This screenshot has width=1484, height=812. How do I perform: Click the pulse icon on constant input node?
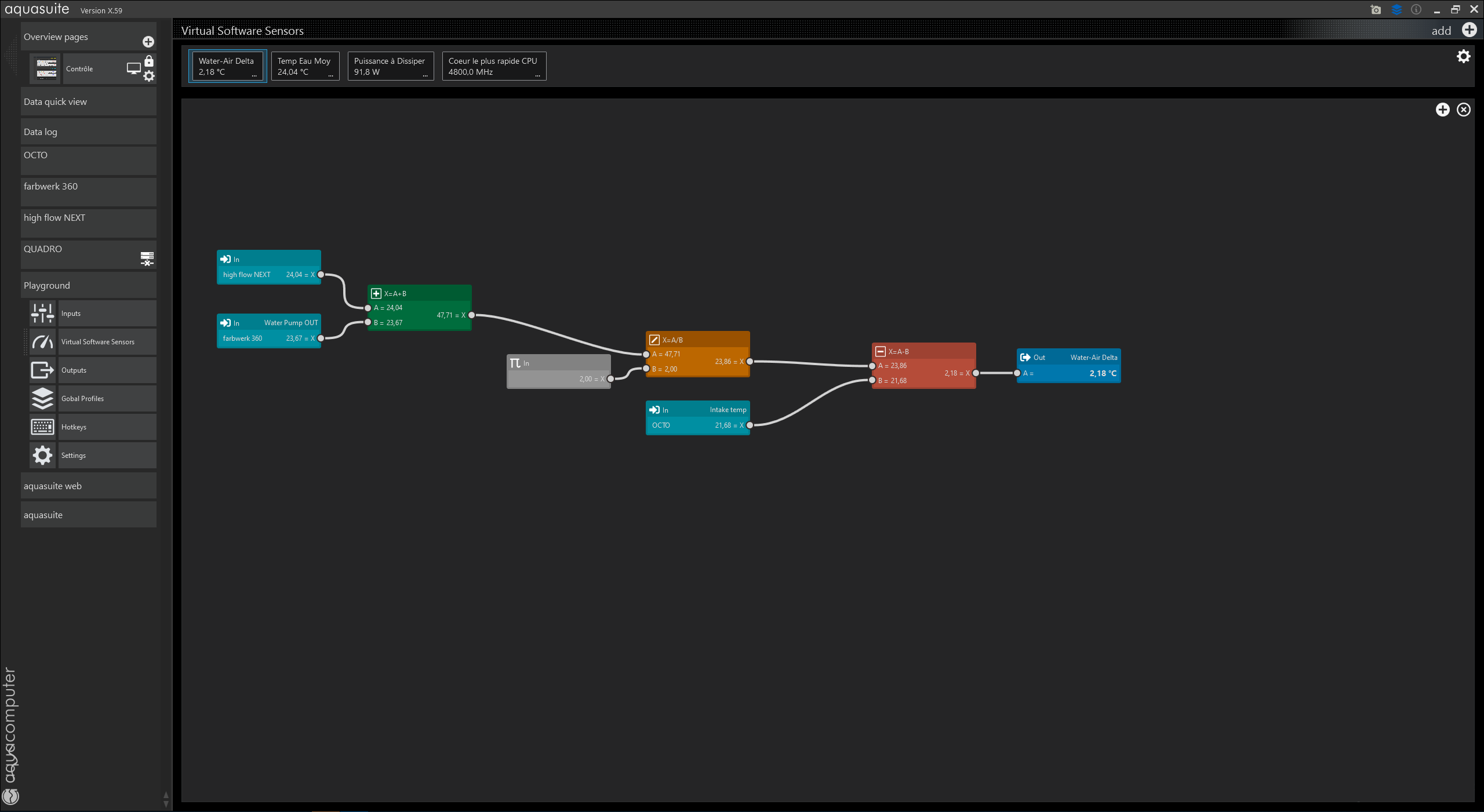pos(515,363)
